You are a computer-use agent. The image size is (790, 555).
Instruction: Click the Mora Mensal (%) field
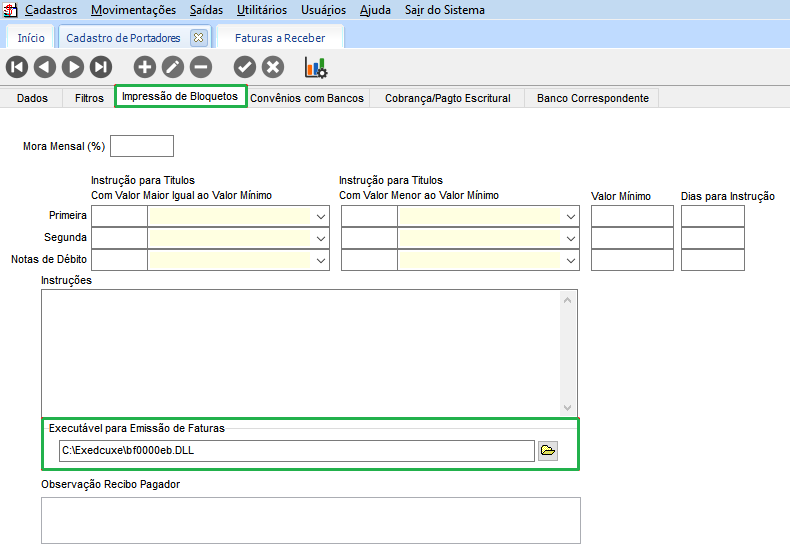pos(142,146)
